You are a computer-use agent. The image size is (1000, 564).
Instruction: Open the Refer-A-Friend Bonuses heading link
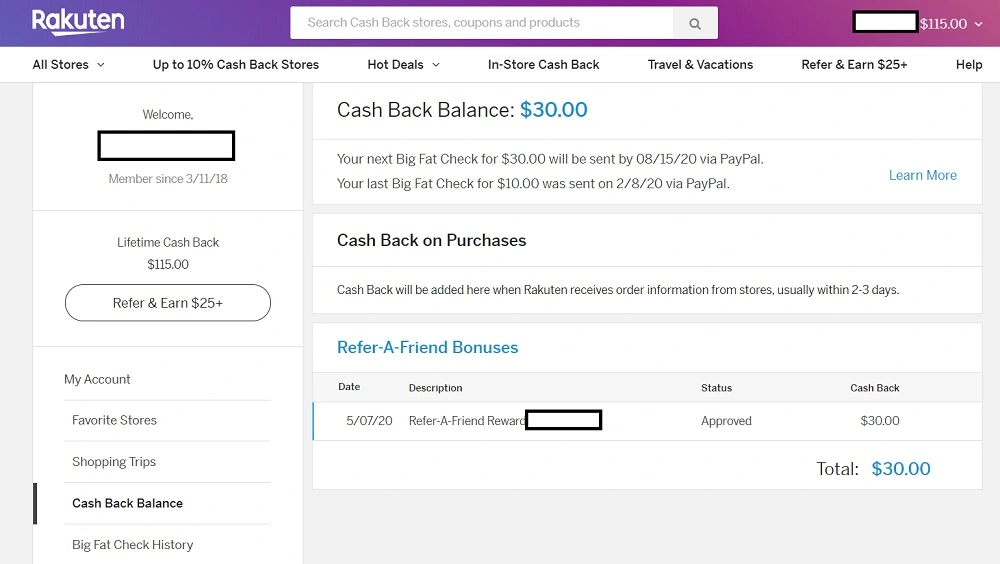(x=427, y=347)
